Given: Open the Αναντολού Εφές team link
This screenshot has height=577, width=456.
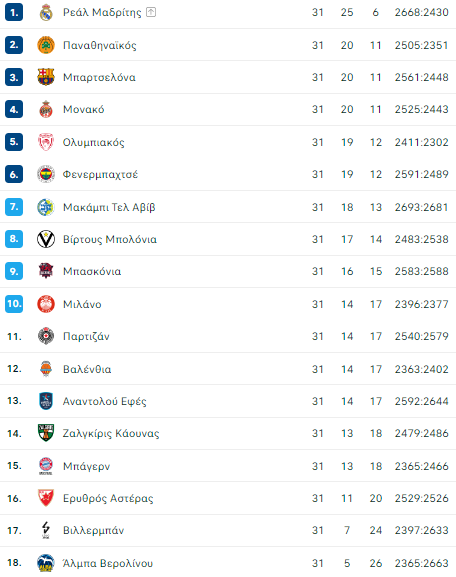Looking at the screenshot, I should 105,401.
